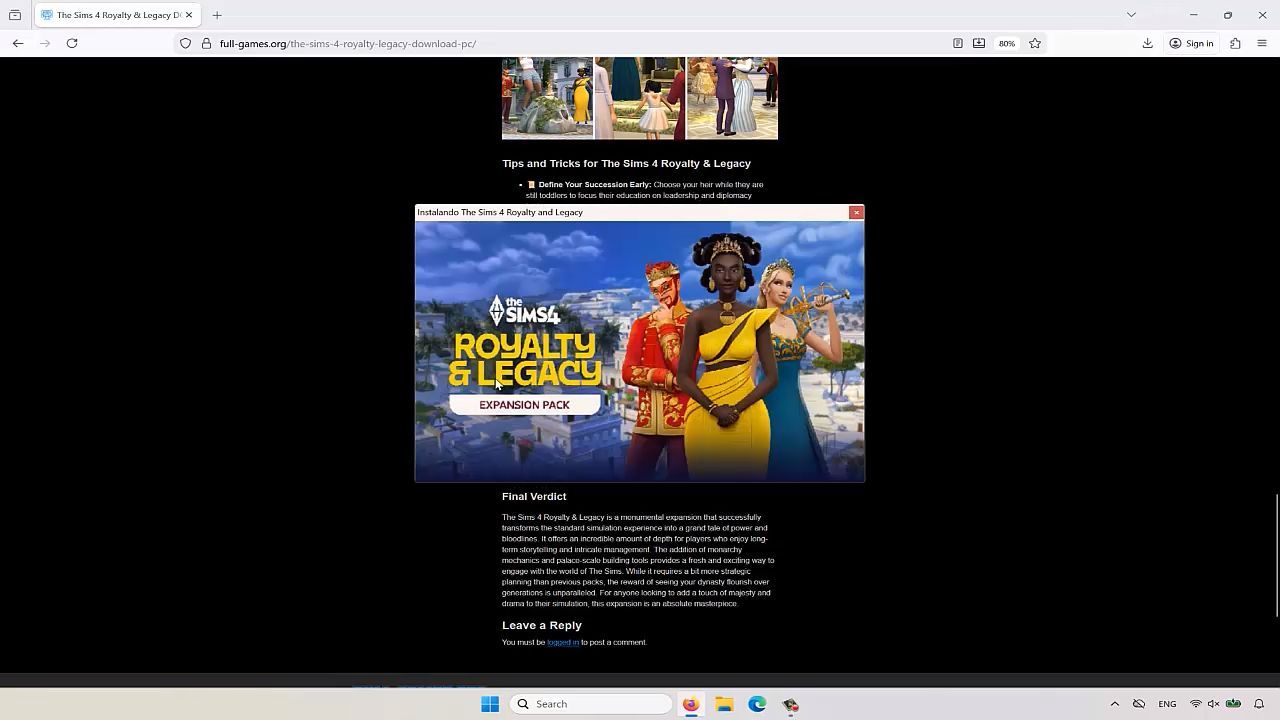
Task: Follow the 'logged in' comment link
Action: coord(562,642)
